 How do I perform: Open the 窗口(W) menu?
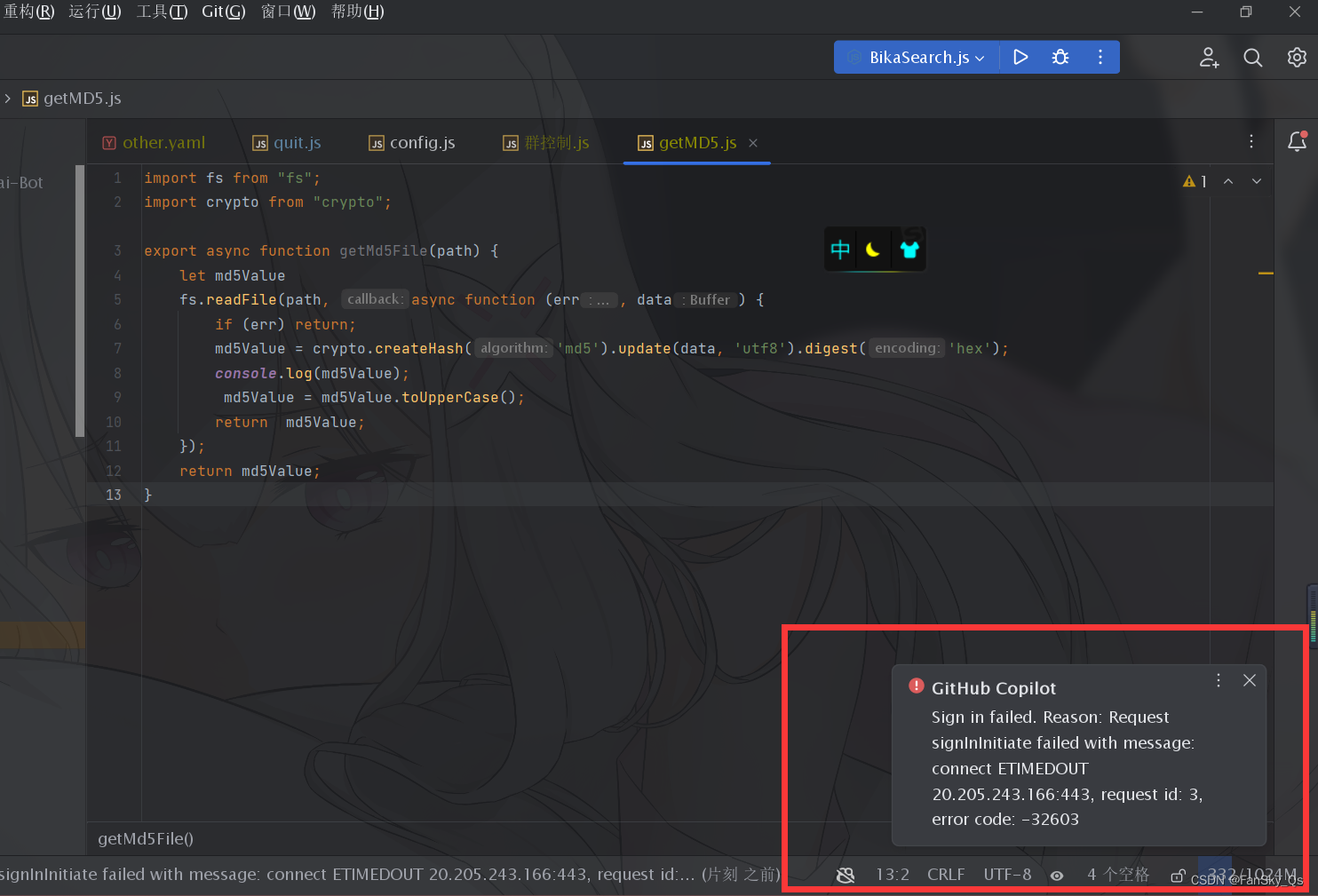[x=289, y=12]
